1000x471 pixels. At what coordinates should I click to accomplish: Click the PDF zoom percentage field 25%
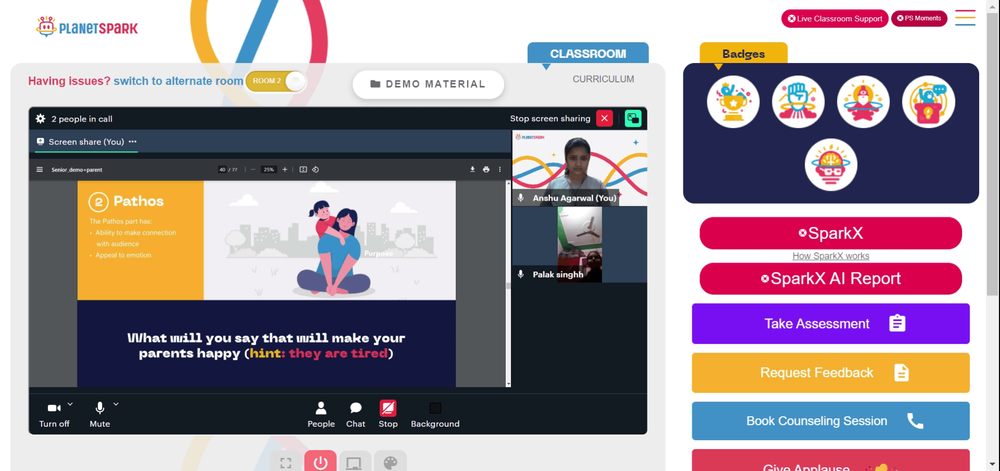[x=268, y=170]
